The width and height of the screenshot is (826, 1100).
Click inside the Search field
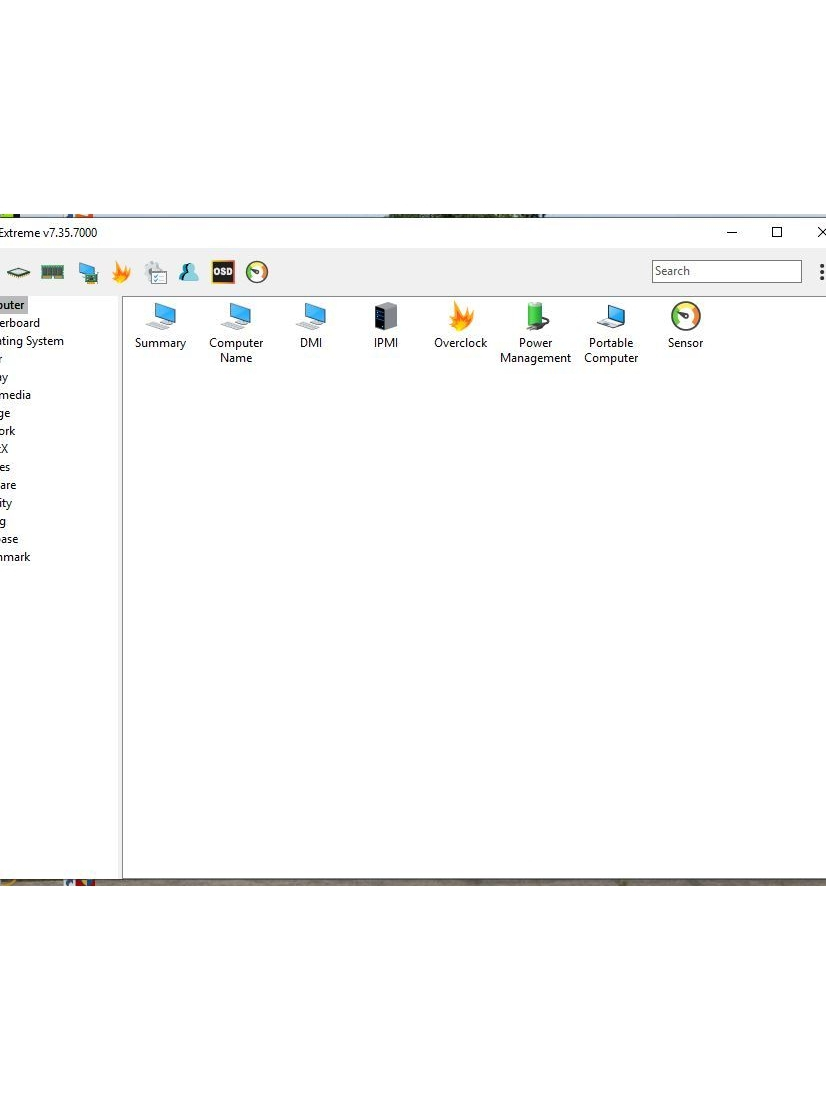(x=726, y=271)
